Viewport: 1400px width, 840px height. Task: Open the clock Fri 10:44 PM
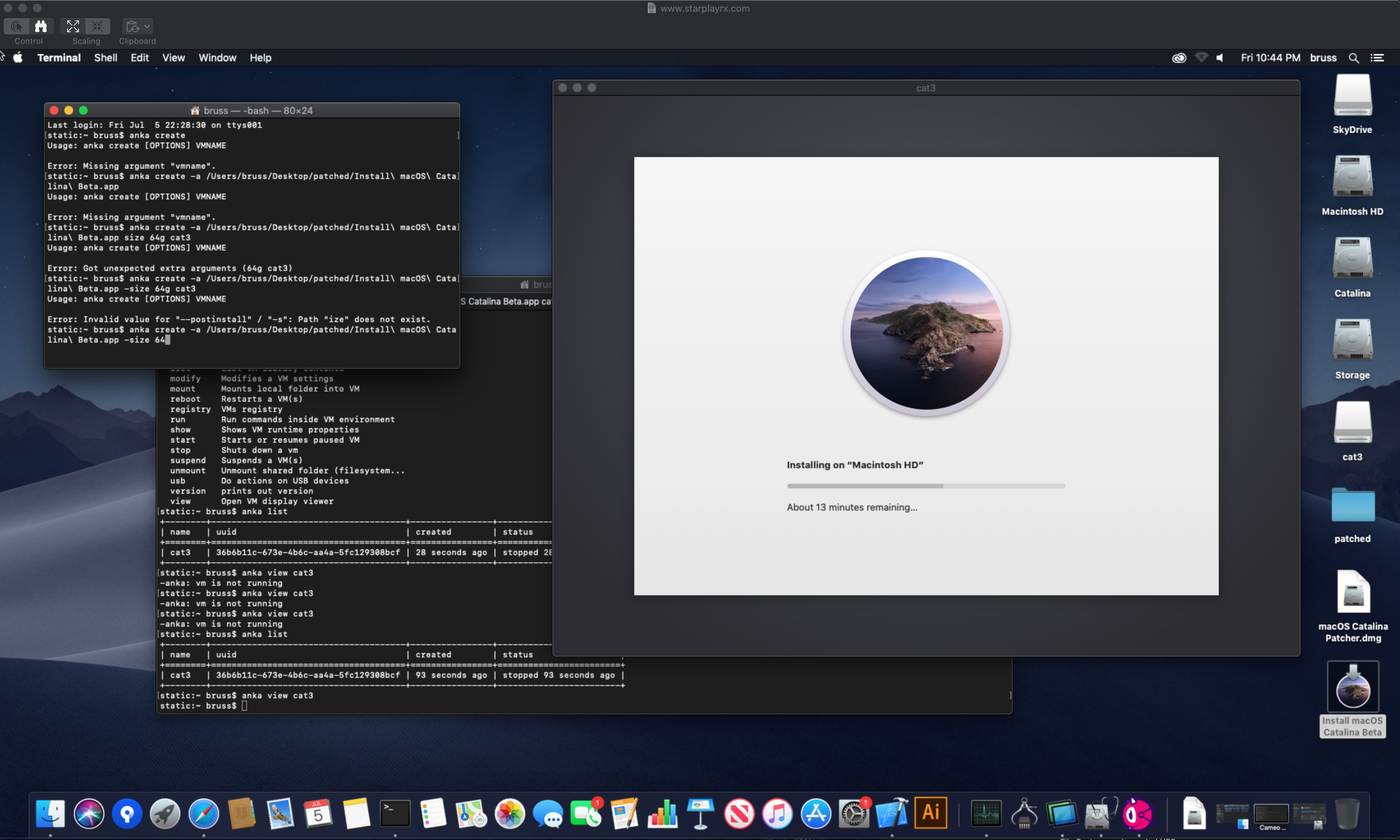pyautogui.click(x=1270, y=58)
